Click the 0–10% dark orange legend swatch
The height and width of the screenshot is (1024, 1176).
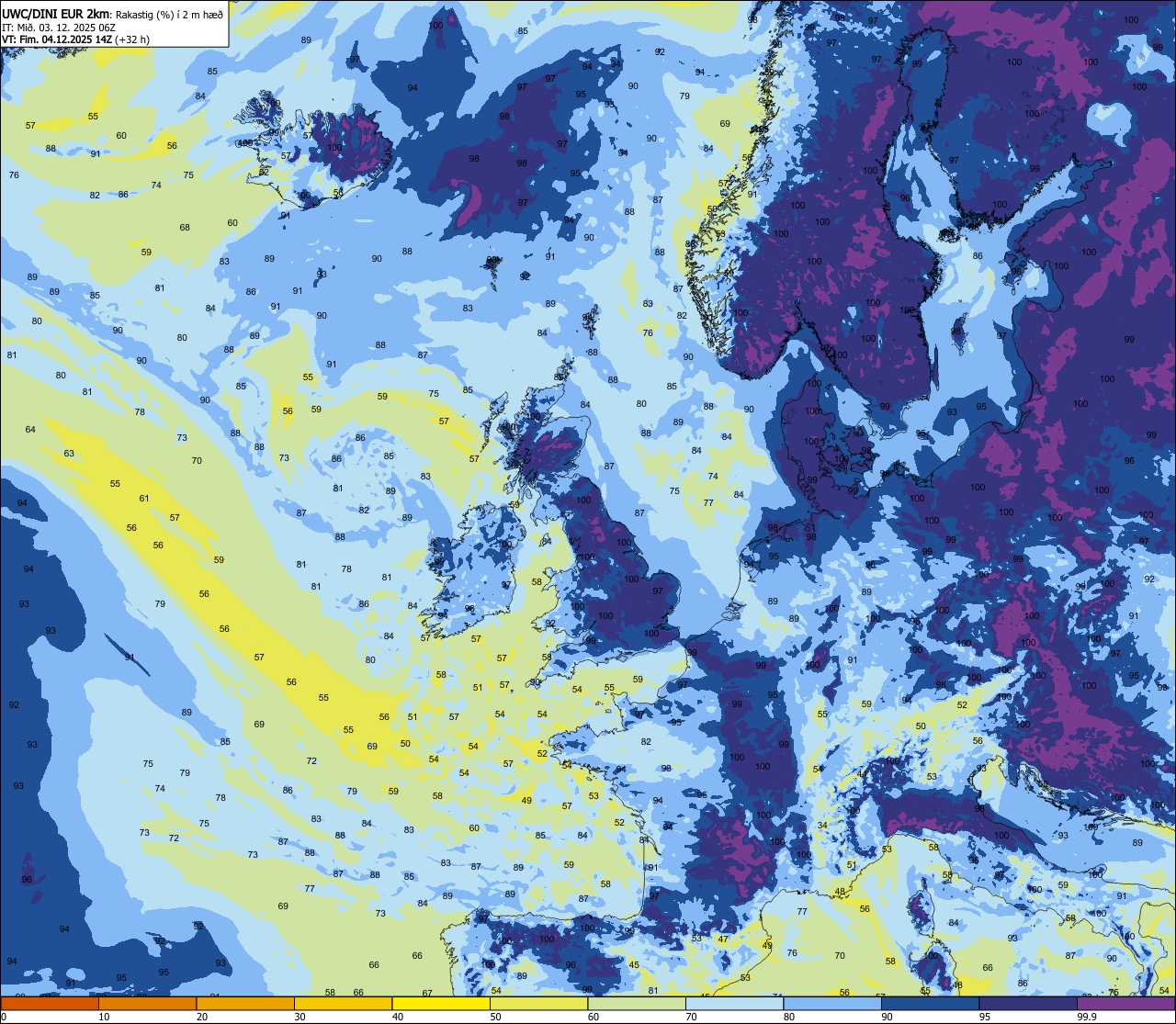tap(50, 1003)
